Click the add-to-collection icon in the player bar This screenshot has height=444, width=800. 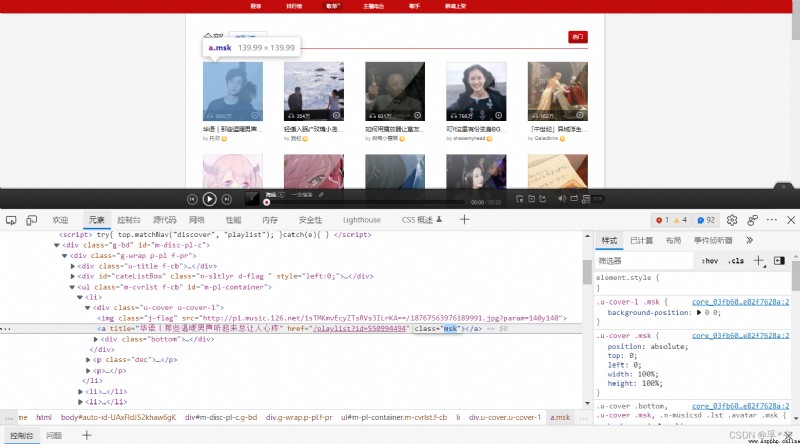pyautogui.click(x=531, y=199)
